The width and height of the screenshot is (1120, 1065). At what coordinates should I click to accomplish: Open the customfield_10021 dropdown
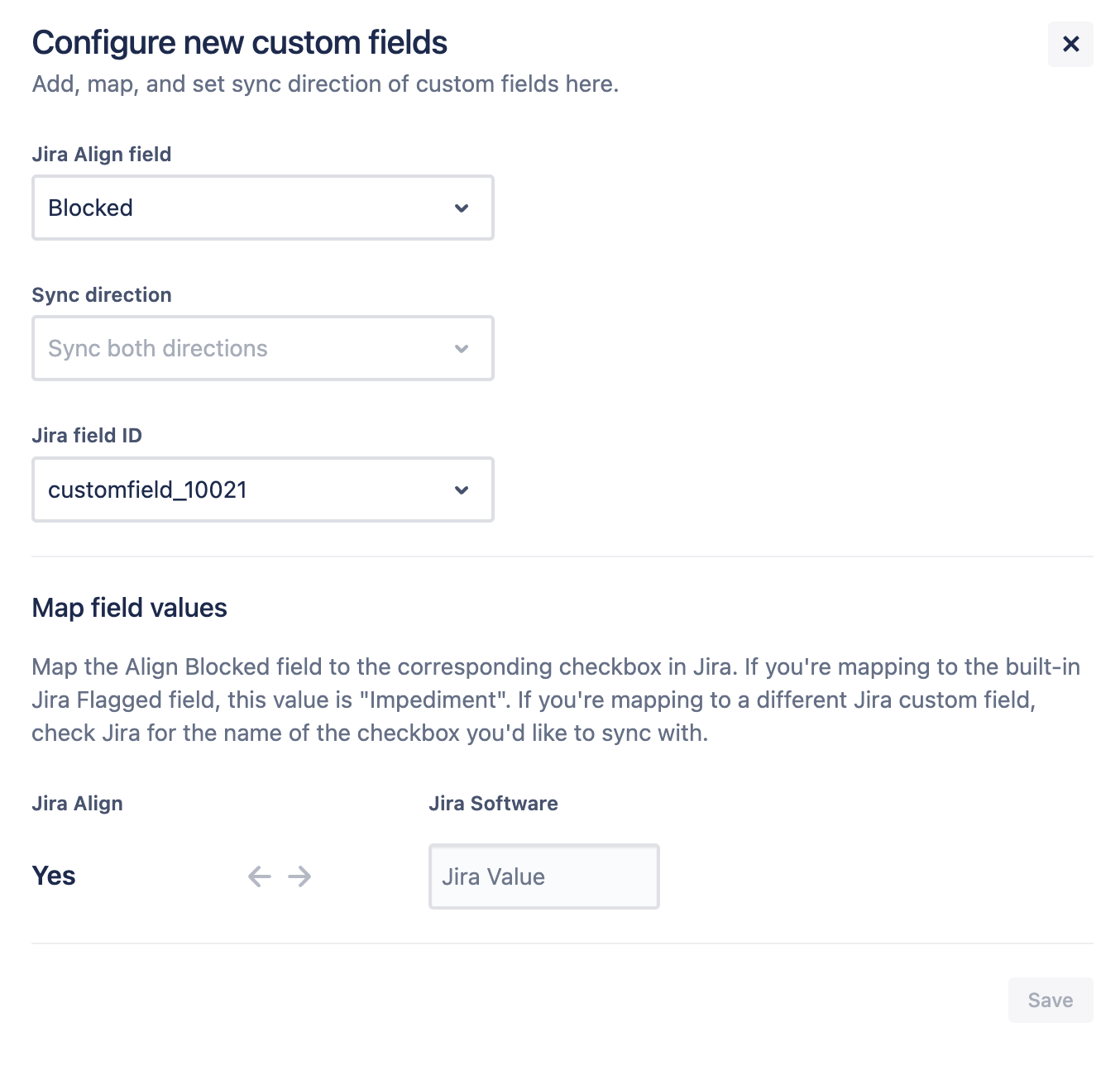coord(262,490)
